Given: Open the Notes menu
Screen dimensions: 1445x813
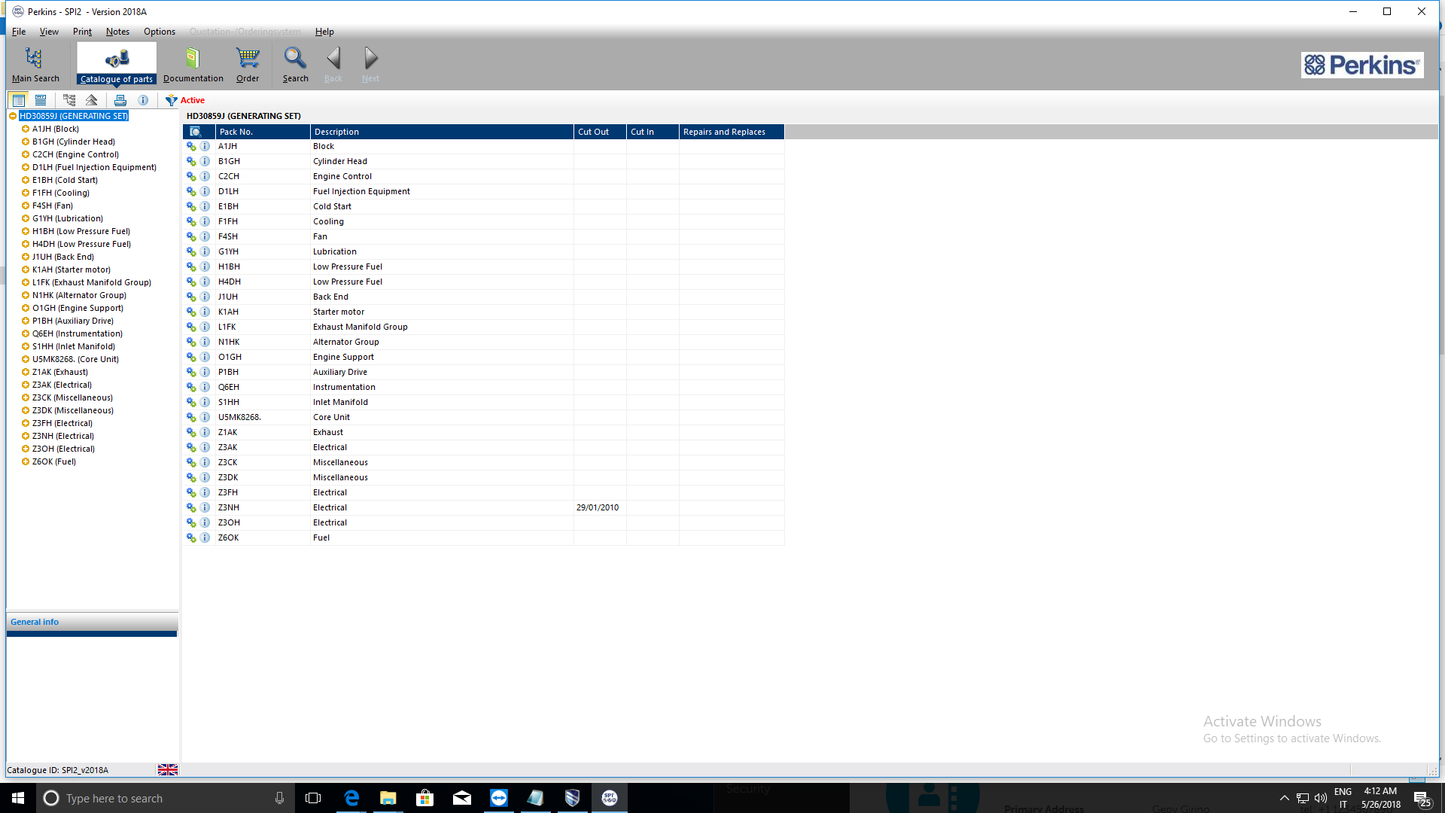Looking at the screenshot, I should 117,32.
